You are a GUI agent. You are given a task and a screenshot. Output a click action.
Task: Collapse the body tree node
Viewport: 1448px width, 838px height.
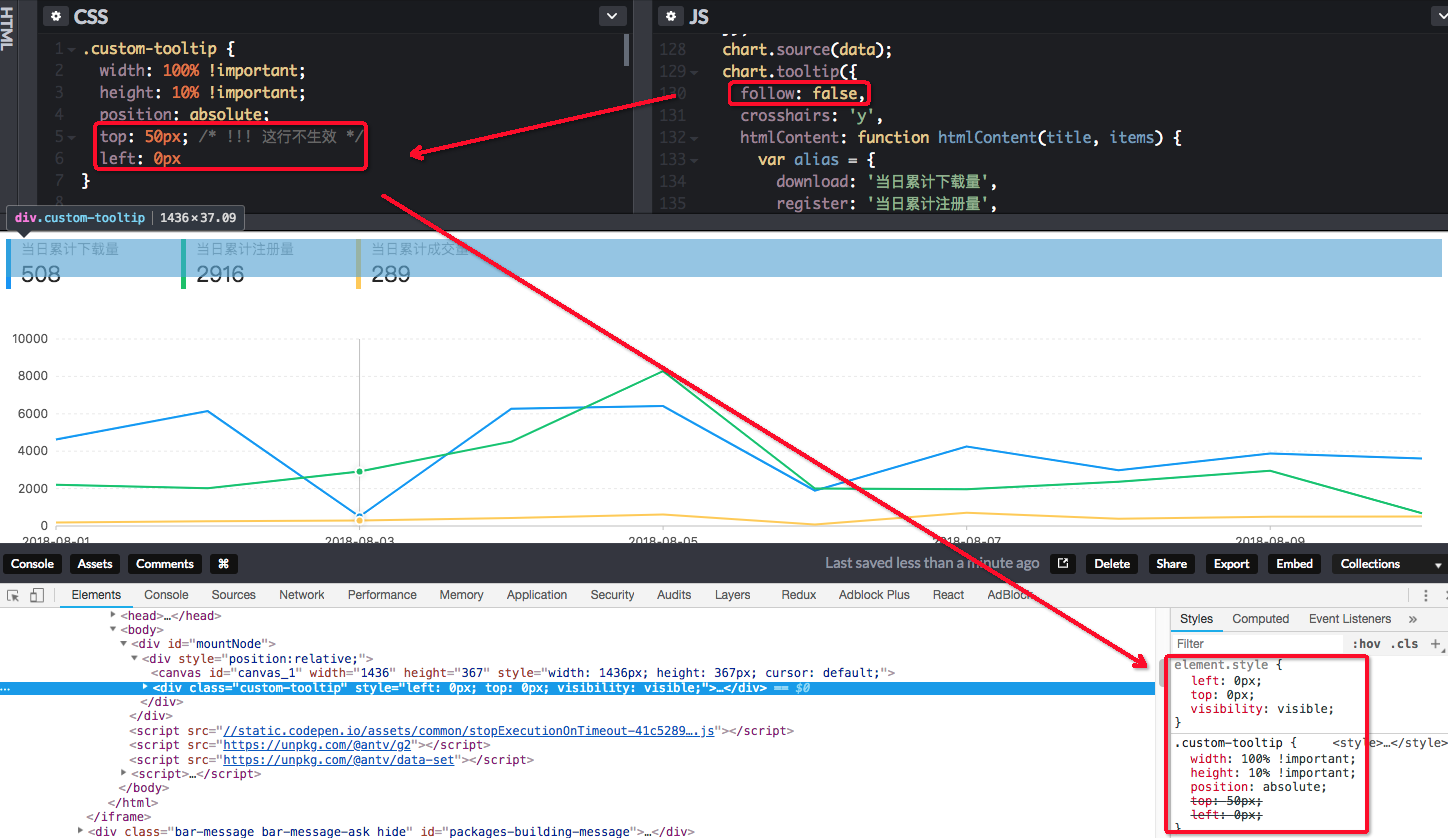[x=113, y=629]
